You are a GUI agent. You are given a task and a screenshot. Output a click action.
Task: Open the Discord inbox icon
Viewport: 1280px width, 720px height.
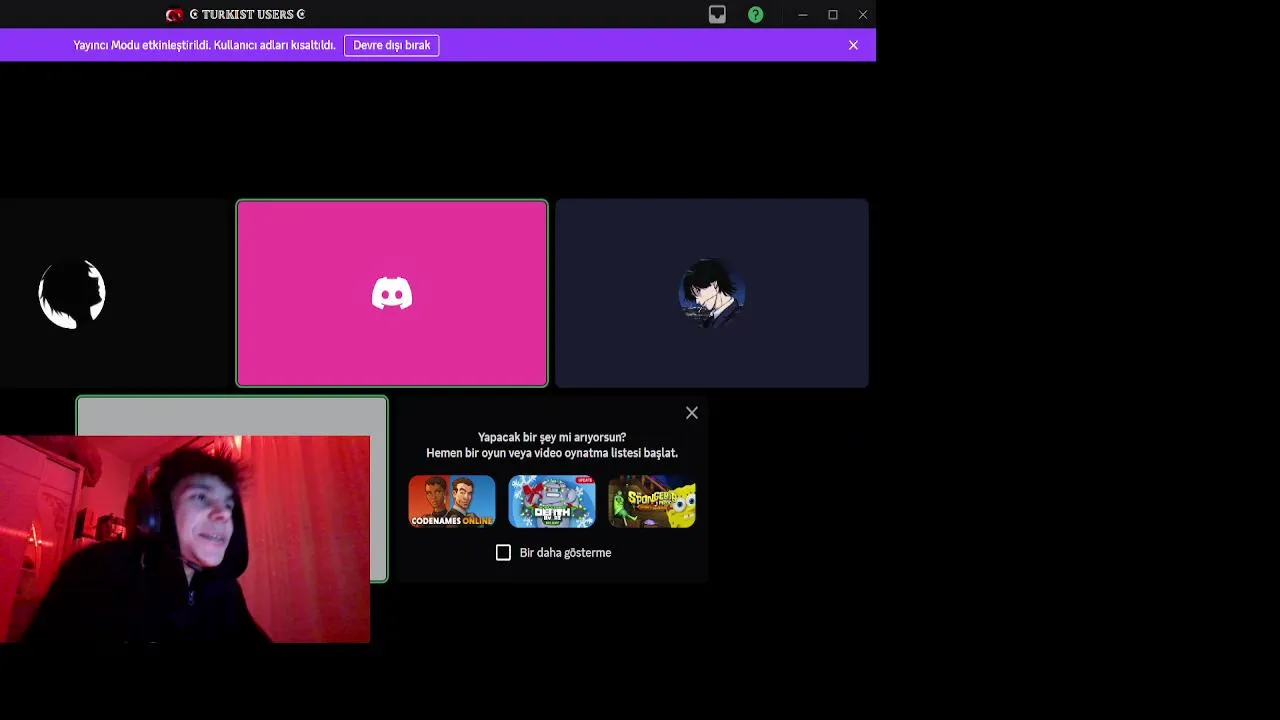click(x=717, y=14)
